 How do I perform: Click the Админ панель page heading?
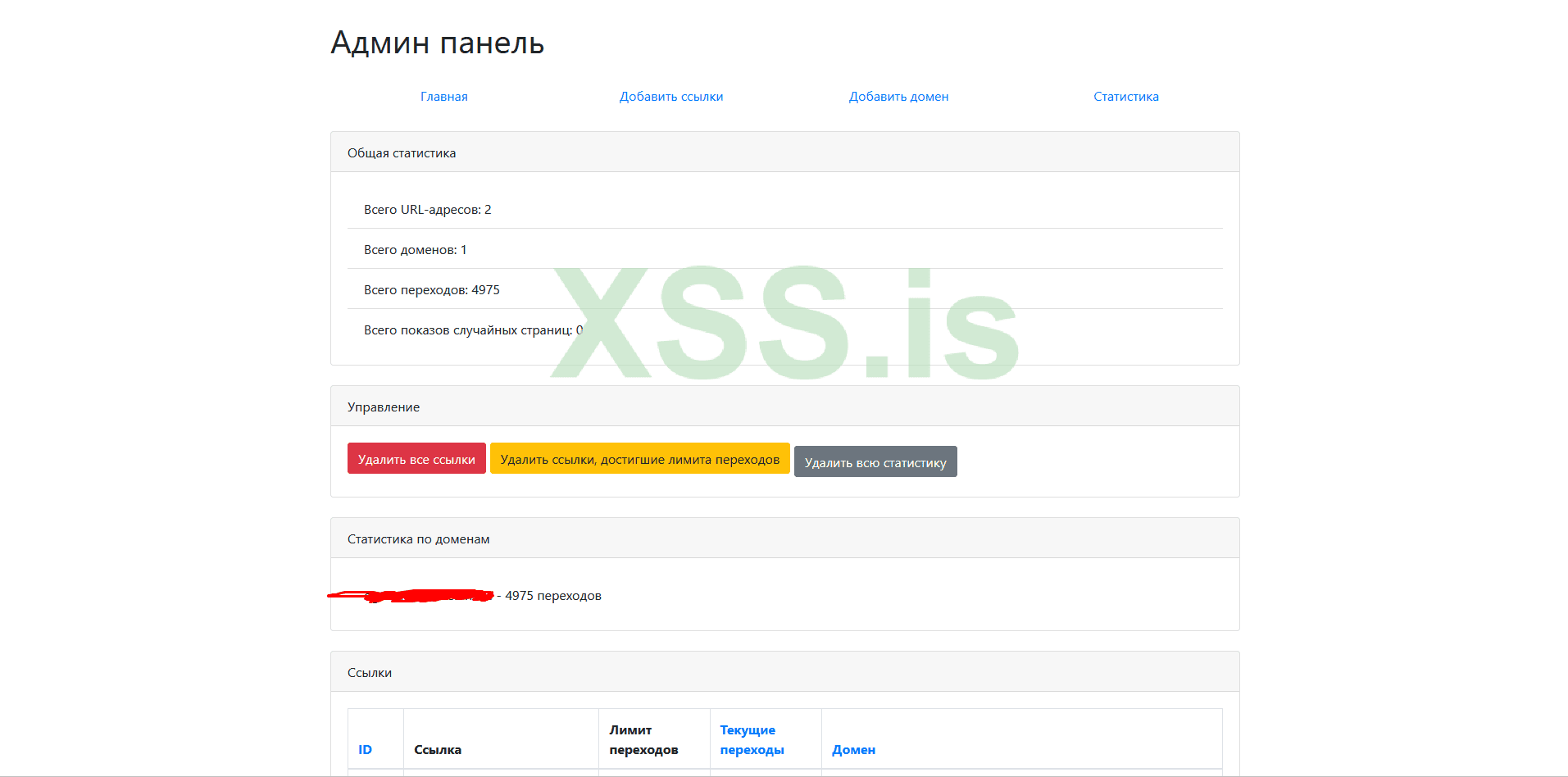point(438,43)
